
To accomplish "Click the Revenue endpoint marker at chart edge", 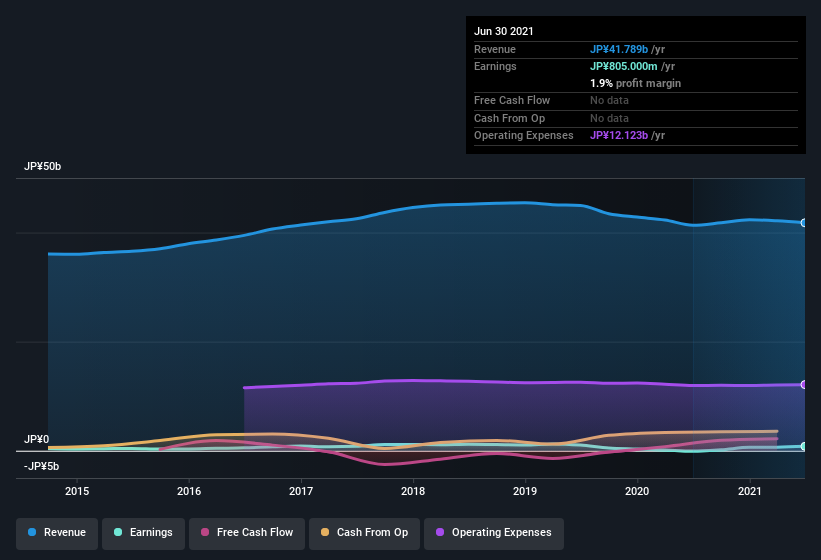I will pos(804,223).
